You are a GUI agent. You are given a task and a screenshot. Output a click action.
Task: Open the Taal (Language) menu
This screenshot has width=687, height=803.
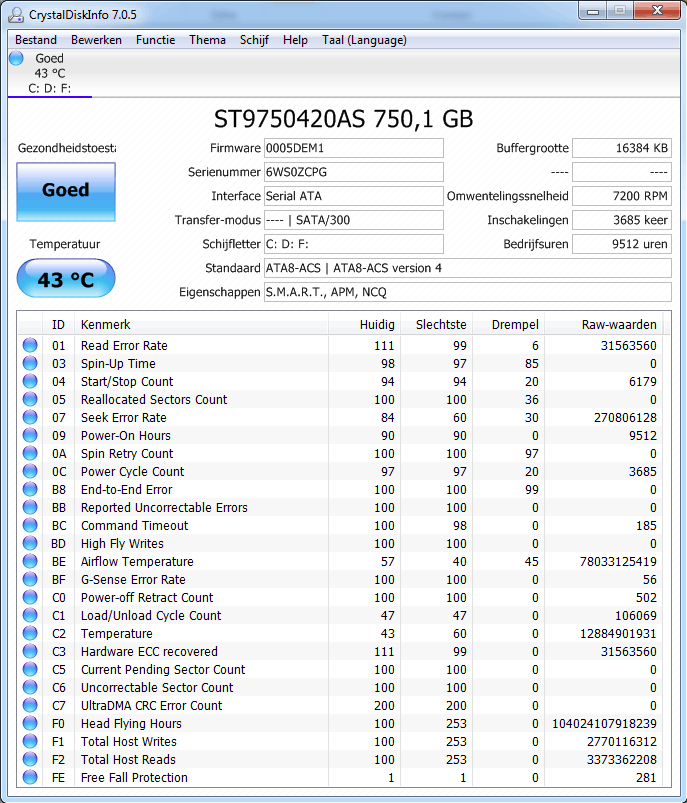(x=364, y=40)
